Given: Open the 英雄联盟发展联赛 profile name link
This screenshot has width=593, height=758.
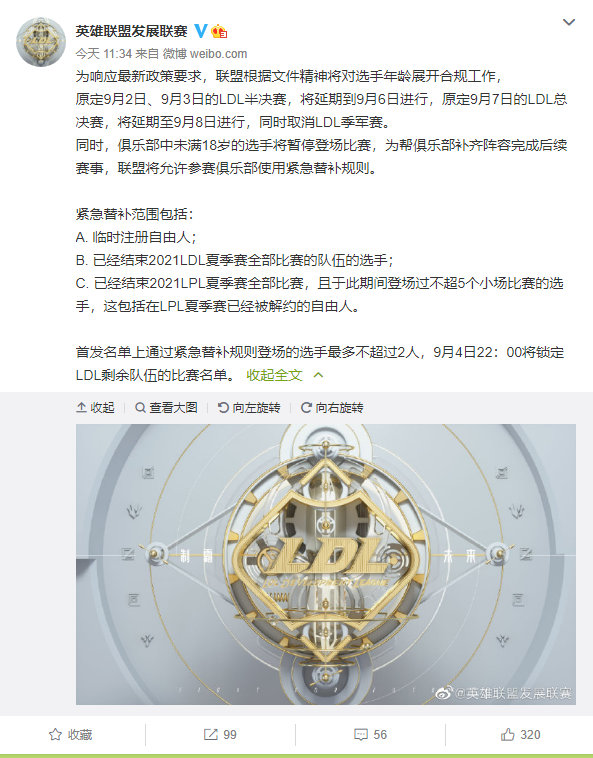Looking at the screenshot, I should tap(131, 31).
